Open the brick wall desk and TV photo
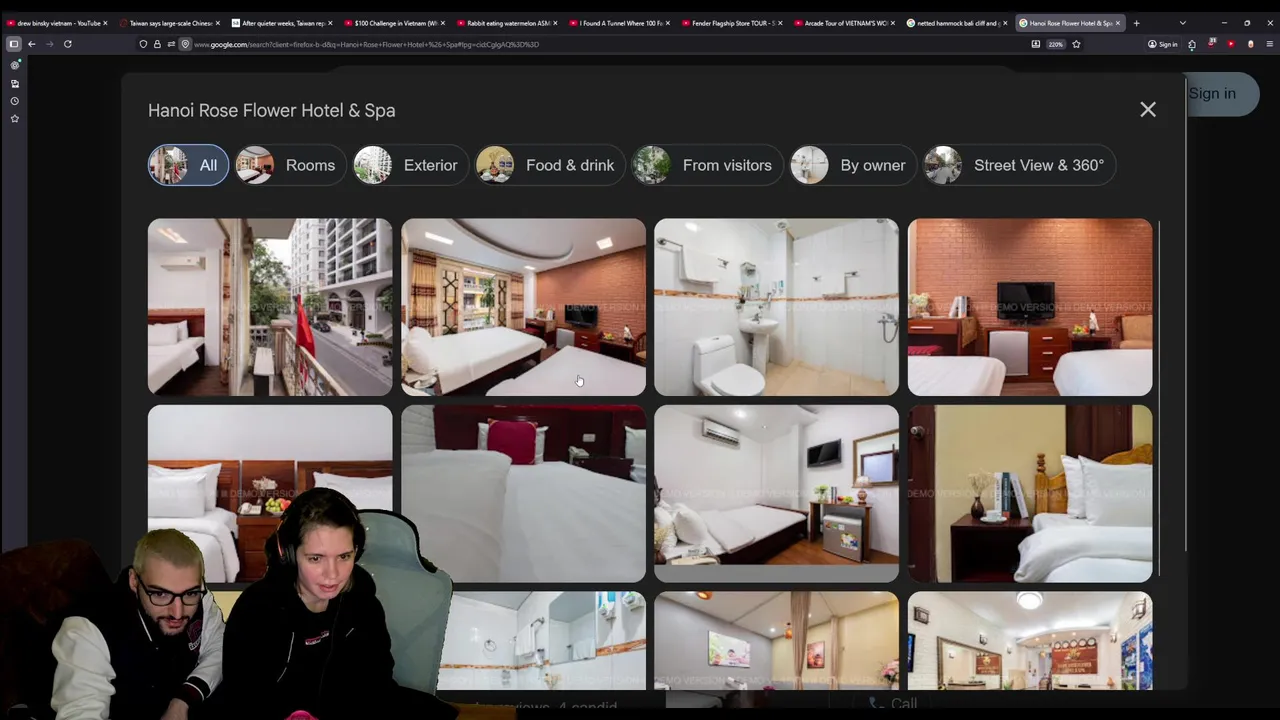The height and width of the screenshot is (720, 1280). pyautogui.click(x=1030, y=307)
